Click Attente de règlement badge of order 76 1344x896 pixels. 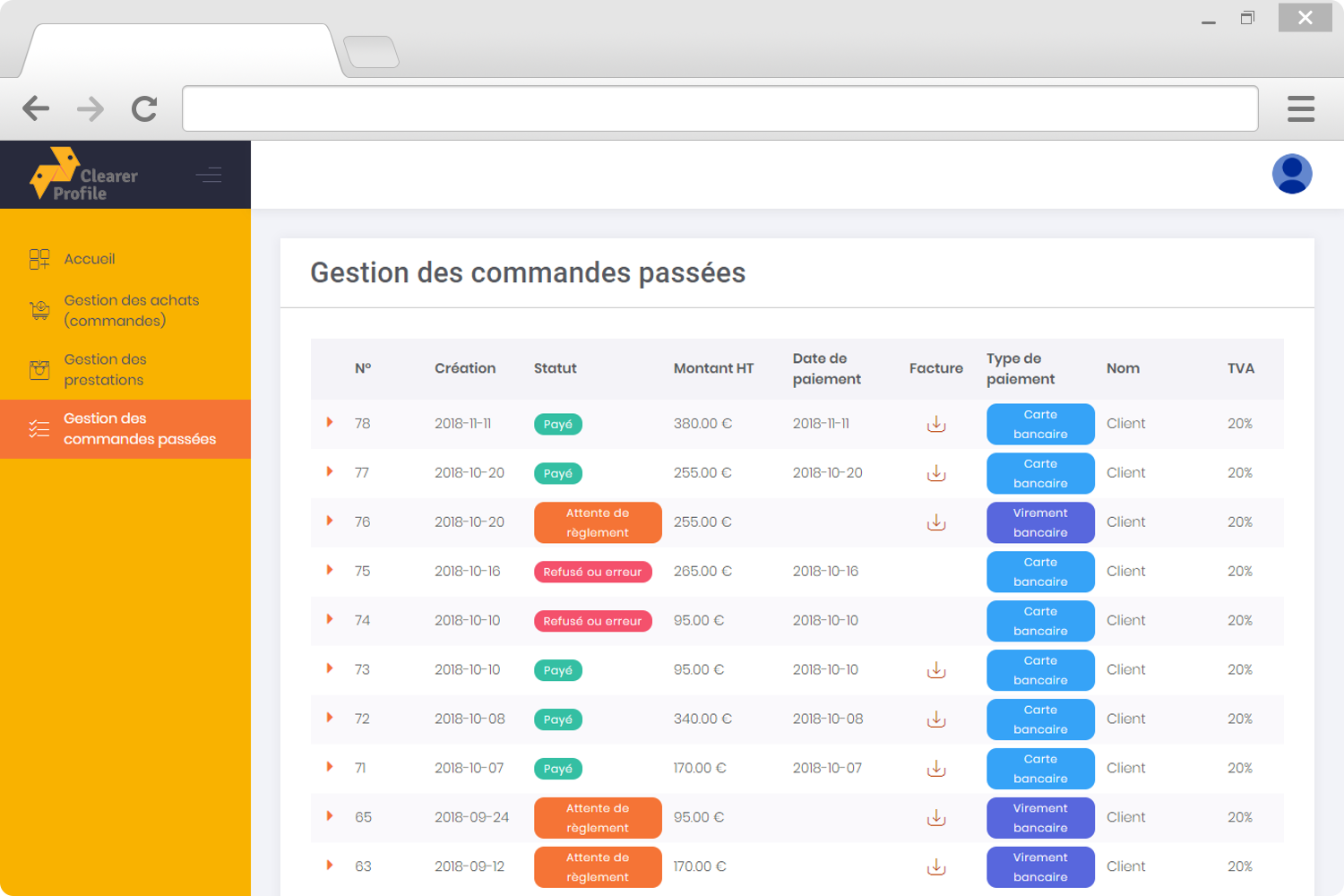click(598, 522)
